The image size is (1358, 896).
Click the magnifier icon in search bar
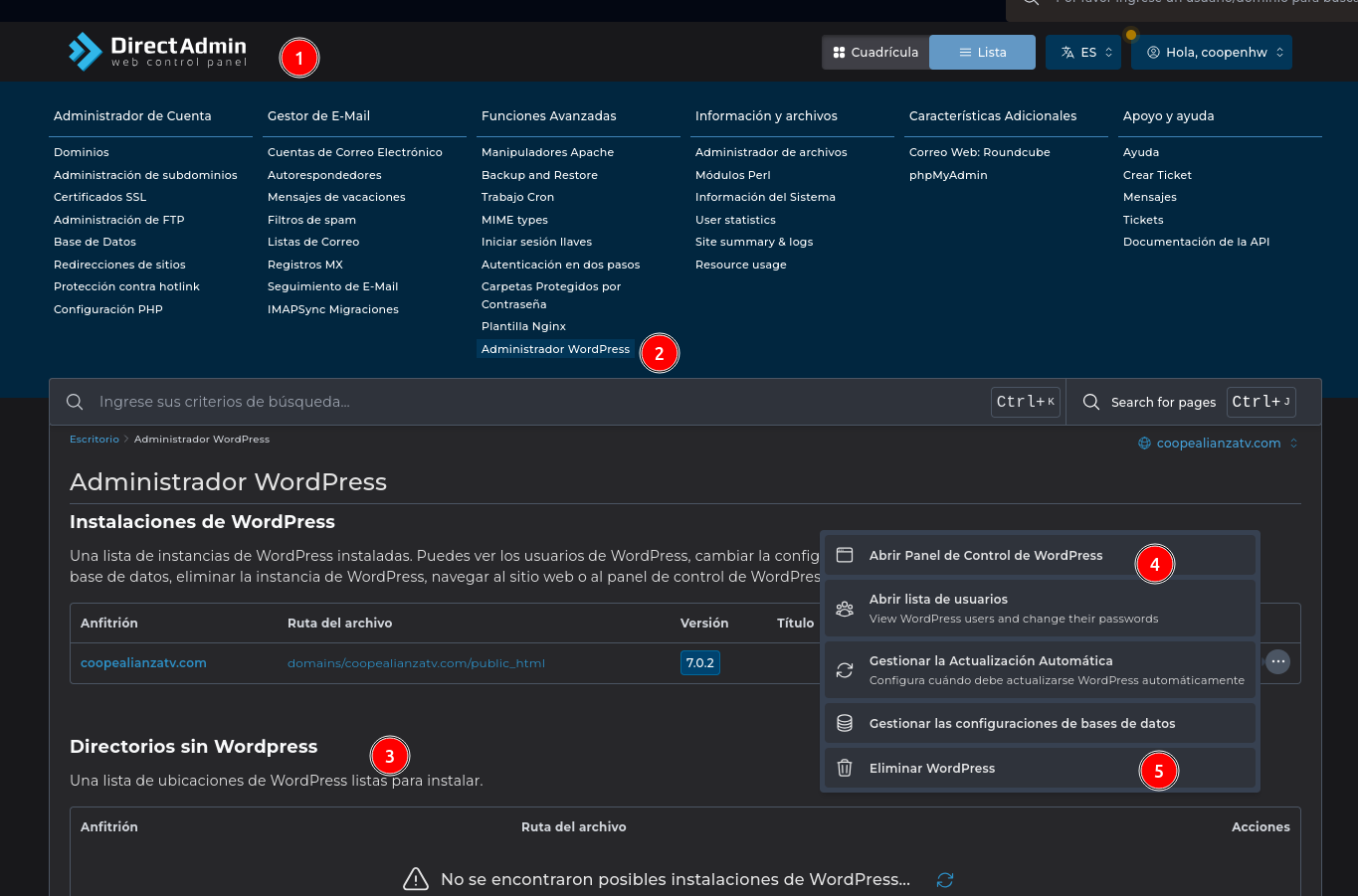tap(75, 402)
